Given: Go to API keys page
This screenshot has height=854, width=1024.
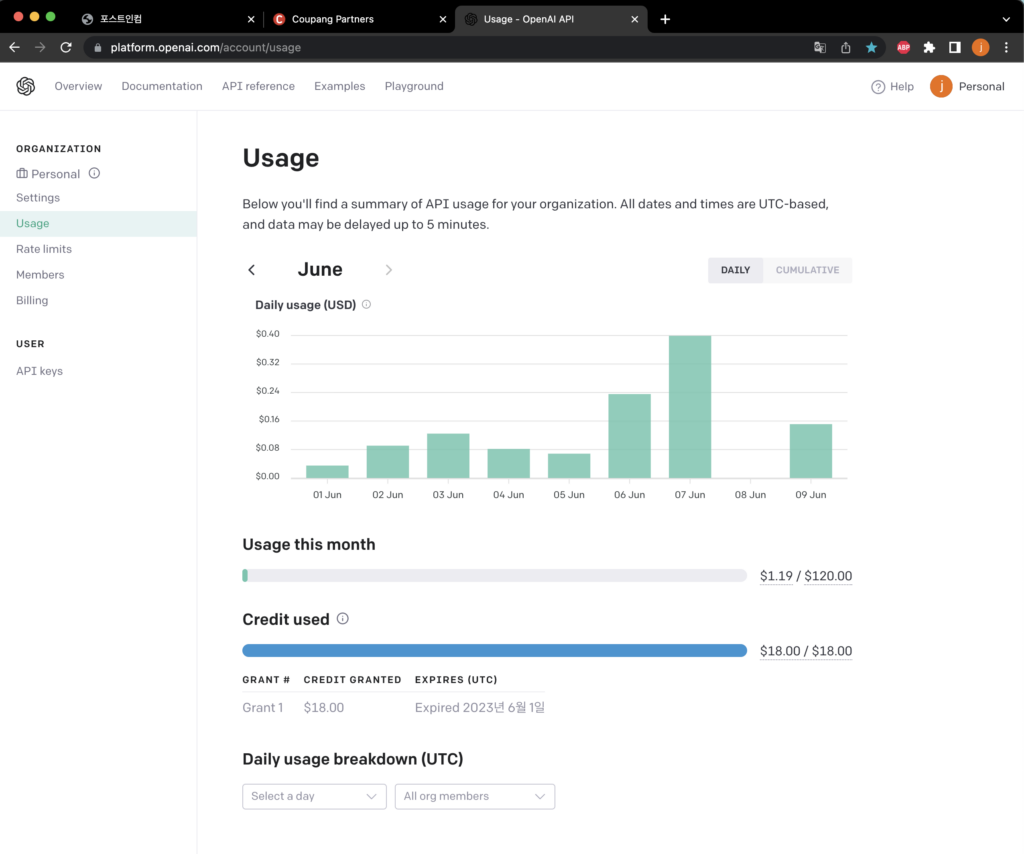Looking at the screenshot, I should tap(39, 371).
